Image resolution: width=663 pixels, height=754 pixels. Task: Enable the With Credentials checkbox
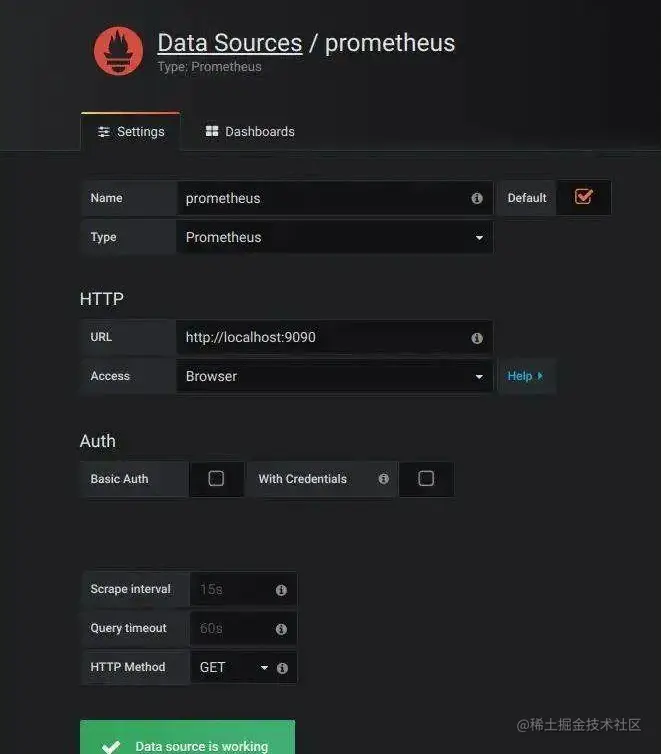(x=426, y=478)
